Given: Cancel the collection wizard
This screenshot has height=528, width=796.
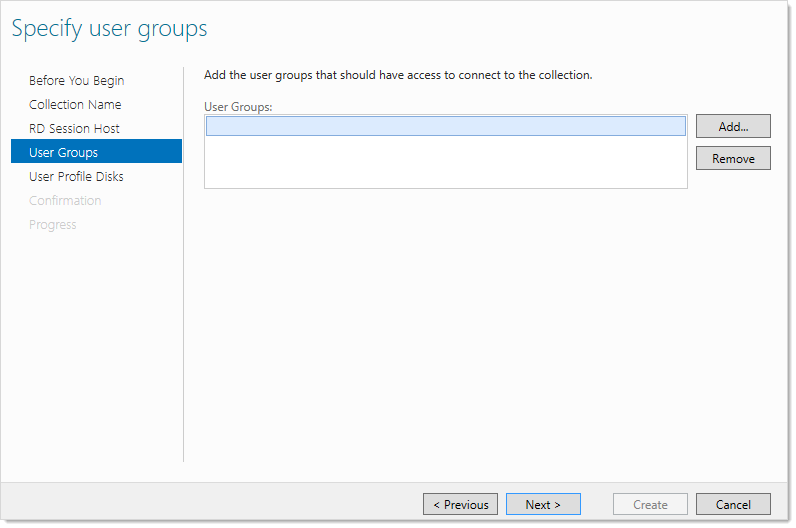Looking at the screenshot, I should click(733, 504).
